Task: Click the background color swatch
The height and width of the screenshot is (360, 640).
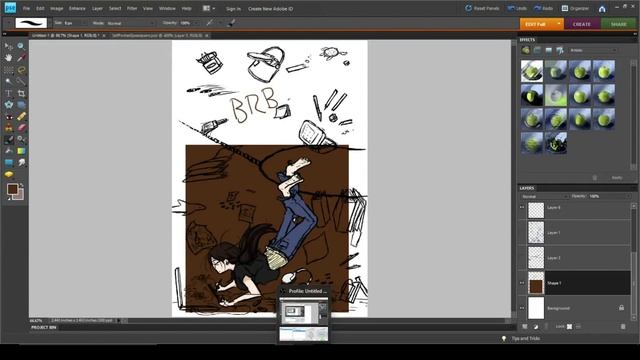Action: pos(19,196)
